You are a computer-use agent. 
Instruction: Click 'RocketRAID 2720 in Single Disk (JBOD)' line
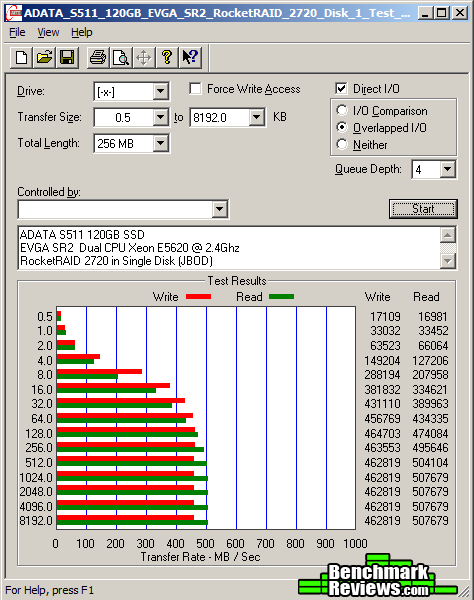[x=116, y=261]
